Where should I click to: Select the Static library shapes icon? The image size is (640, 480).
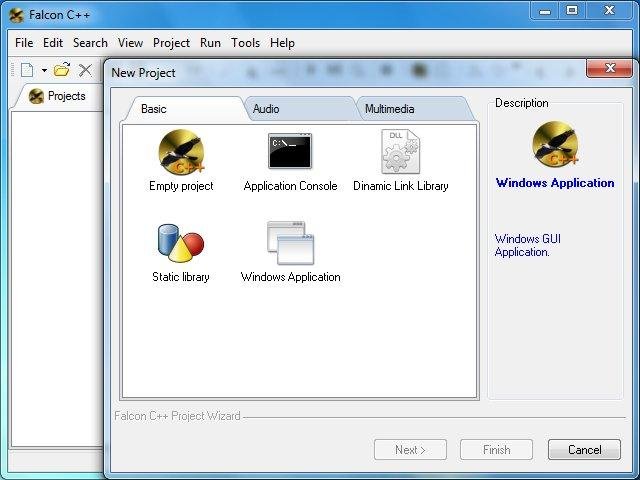[x=181, y=243]
